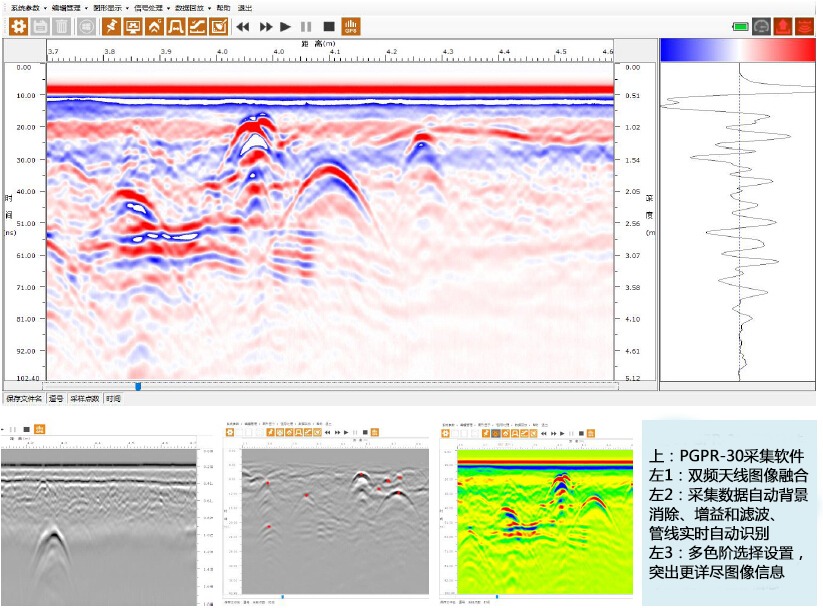Click the 退出 menu item
823x608 pixels.
pyautogui.click(x=245, y=7)
